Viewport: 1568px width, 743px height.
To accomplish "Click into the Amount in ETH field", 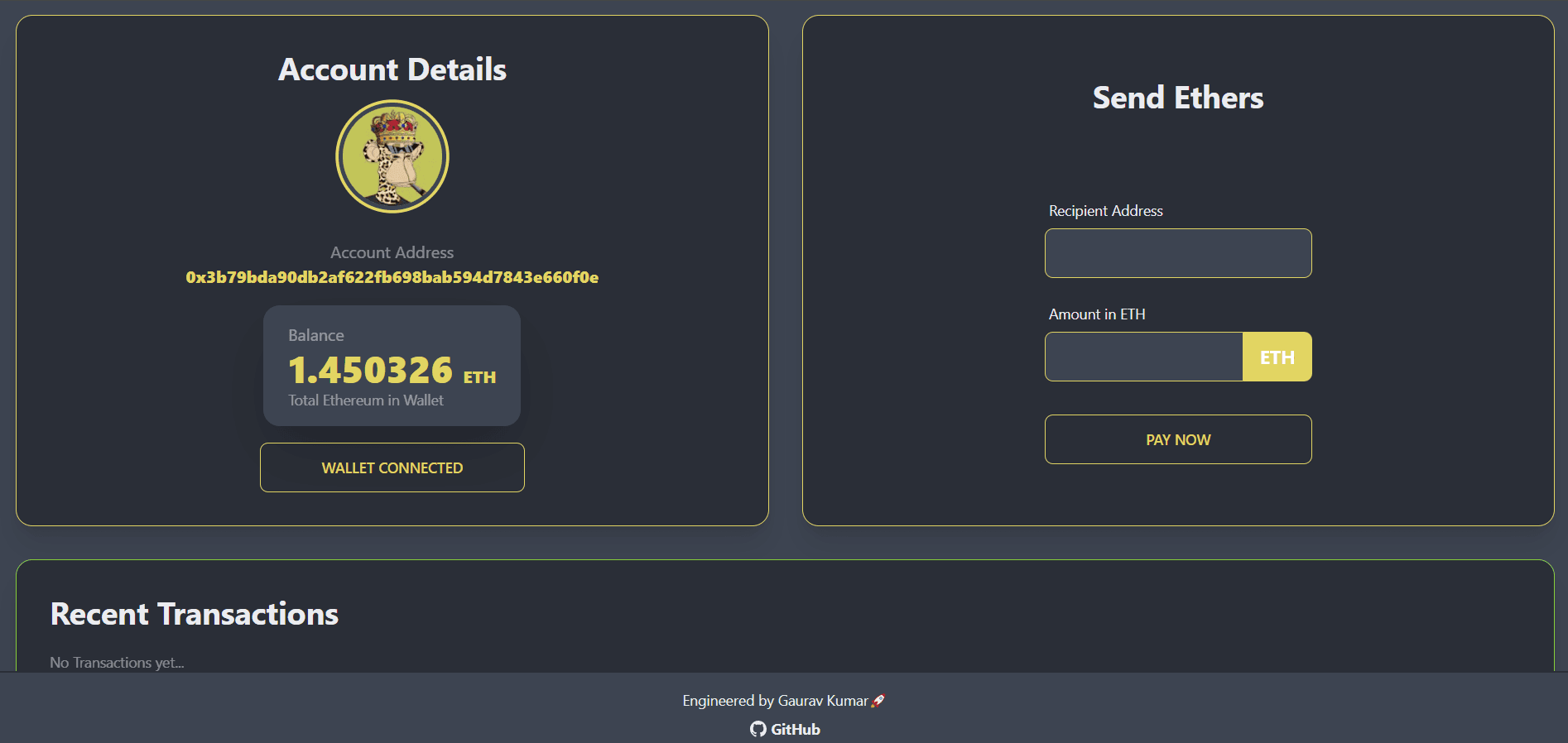I will tap(1143, 357).
